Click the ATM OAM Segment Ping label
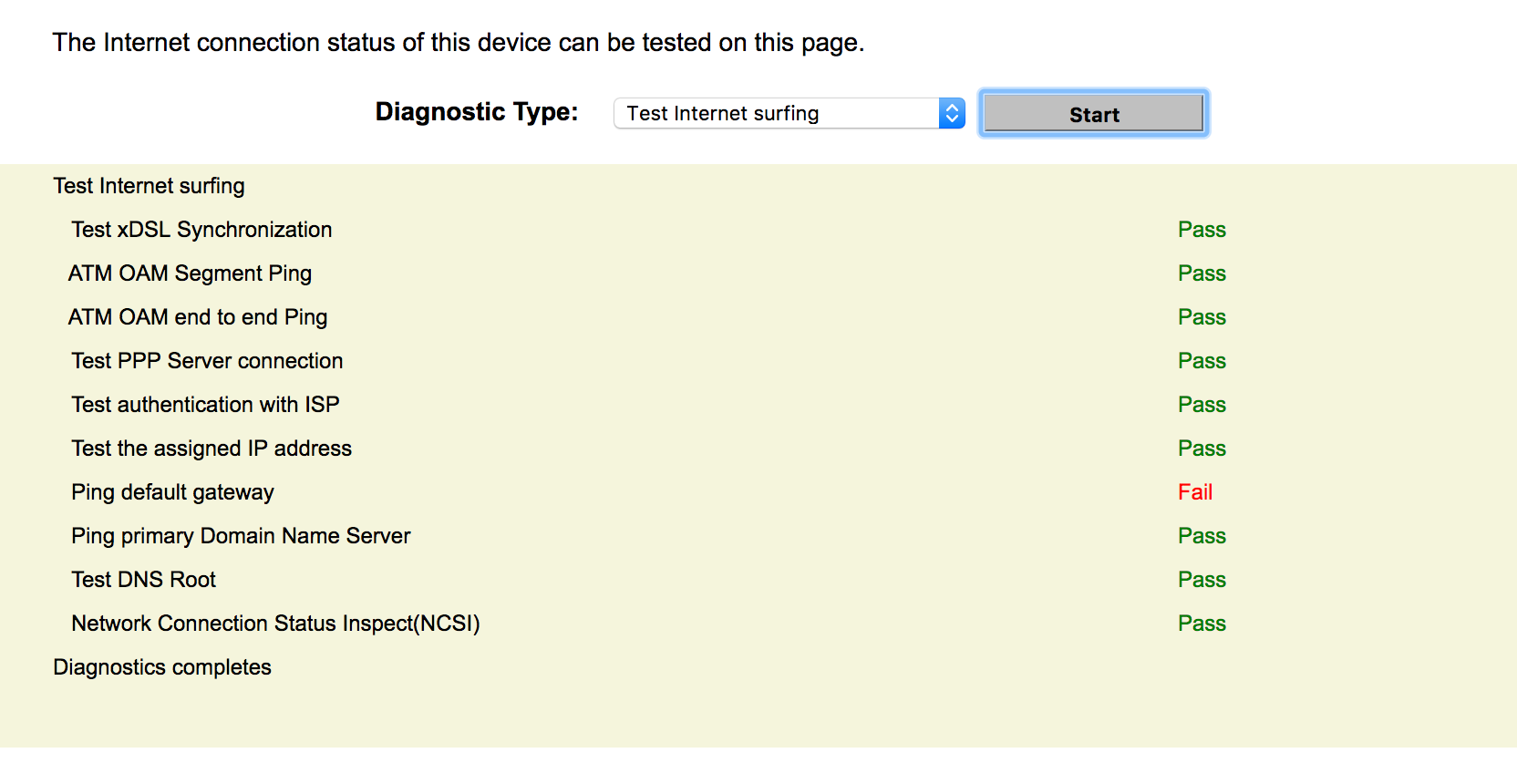Screen dimensions: 1517x784 click(x=190, y=273)
